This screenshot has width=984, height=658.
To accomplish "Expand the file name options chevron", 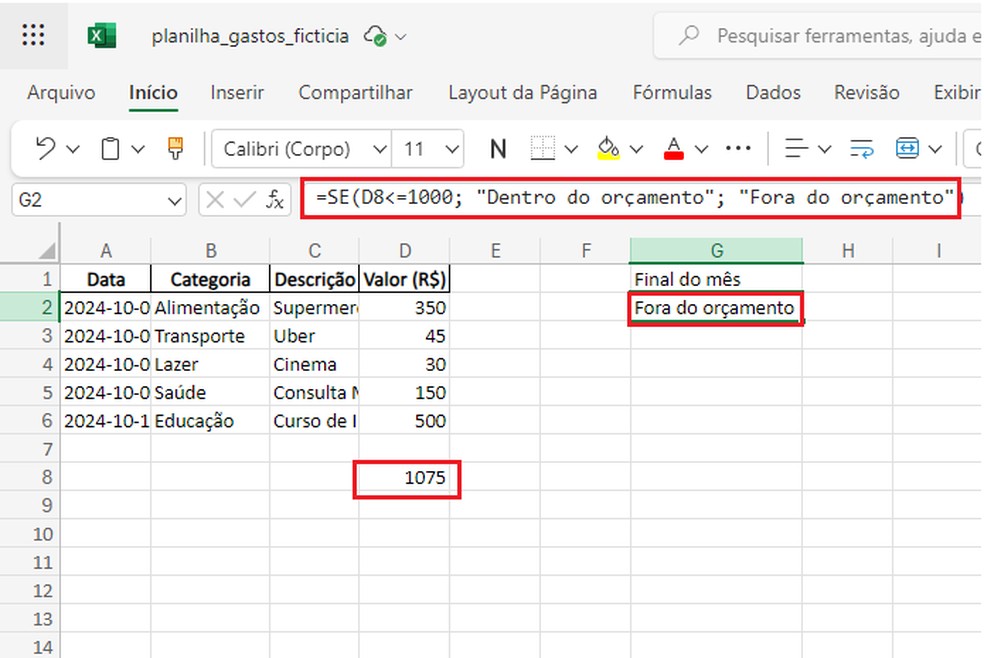I will (x=401, y=37).
